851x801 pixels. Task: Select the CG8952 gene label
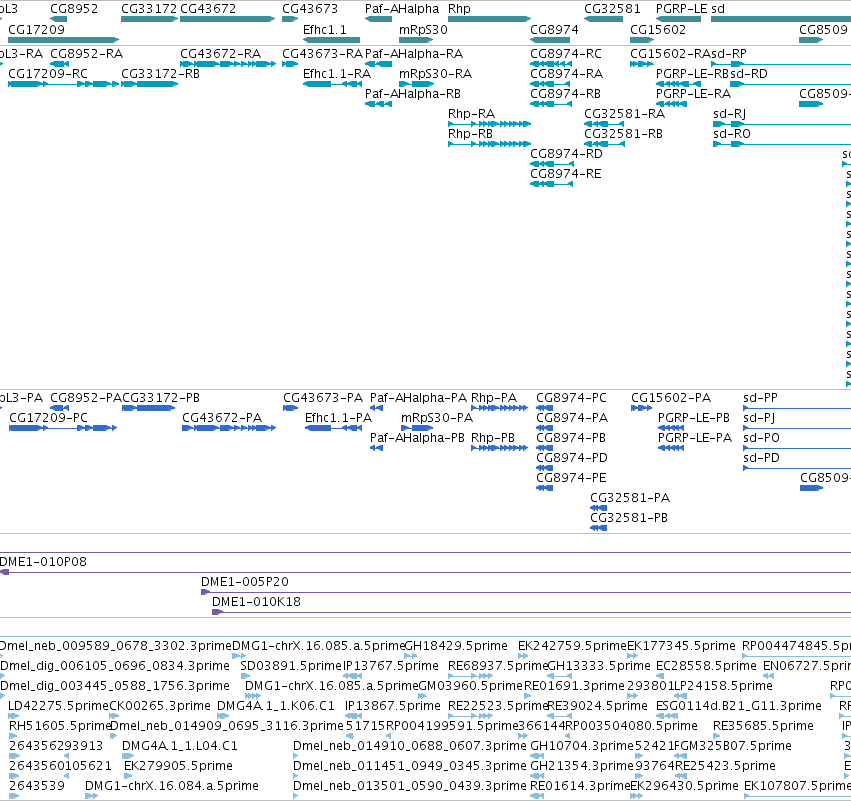(x=74, y=9)
